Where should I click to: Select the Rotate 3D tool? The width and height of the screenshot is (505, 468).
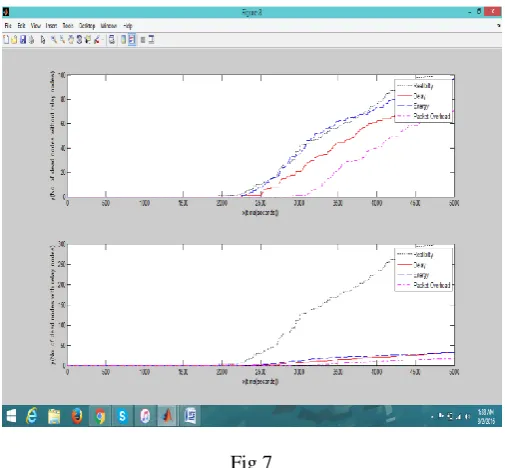point(79,40)
